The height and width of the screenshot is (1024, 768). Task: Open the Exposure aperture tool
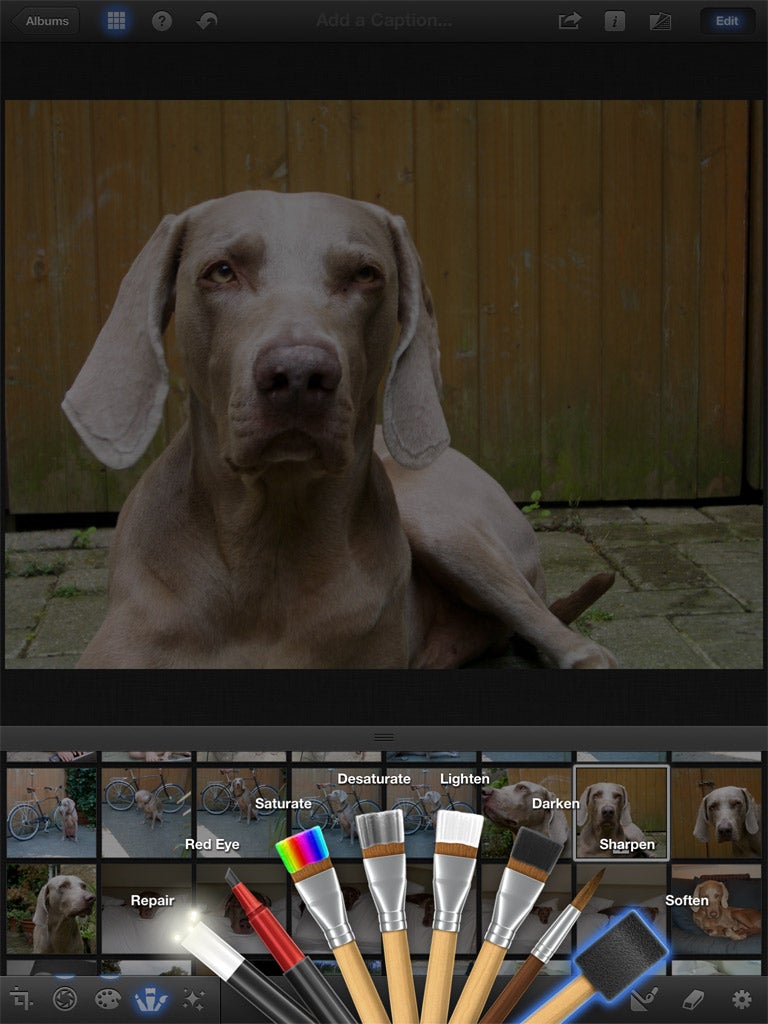[65, 999]
